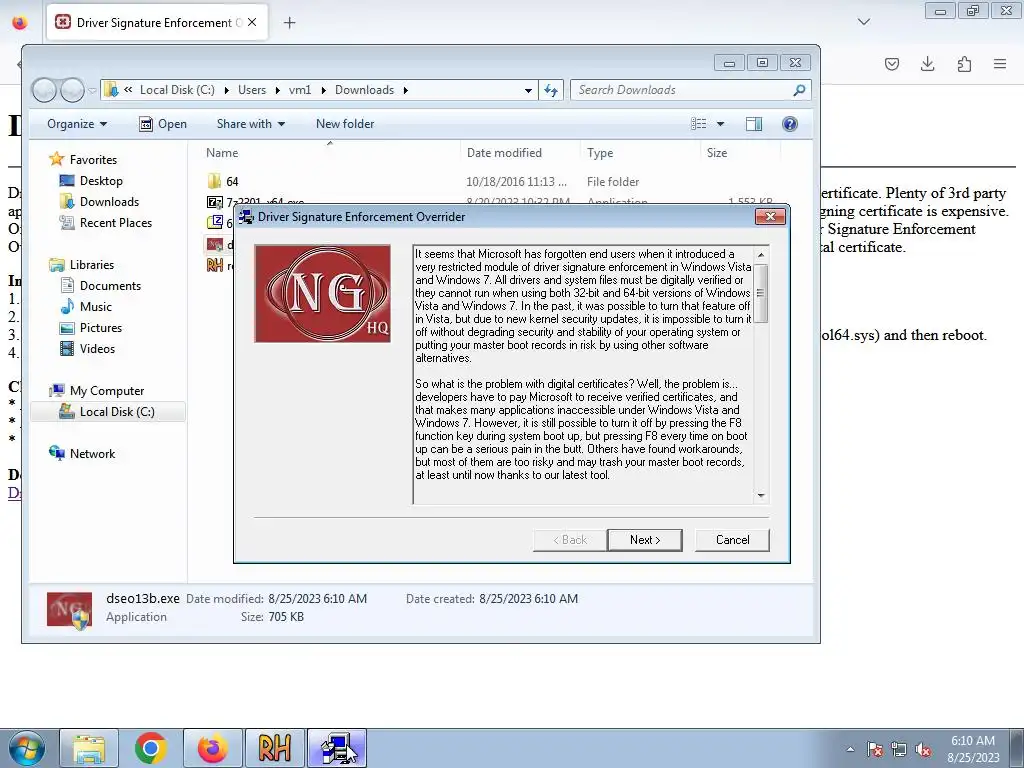The height and width of the screenshot is (768, 1024).
Task: Select Desktop under Favorites
Action: coord(101,181)
